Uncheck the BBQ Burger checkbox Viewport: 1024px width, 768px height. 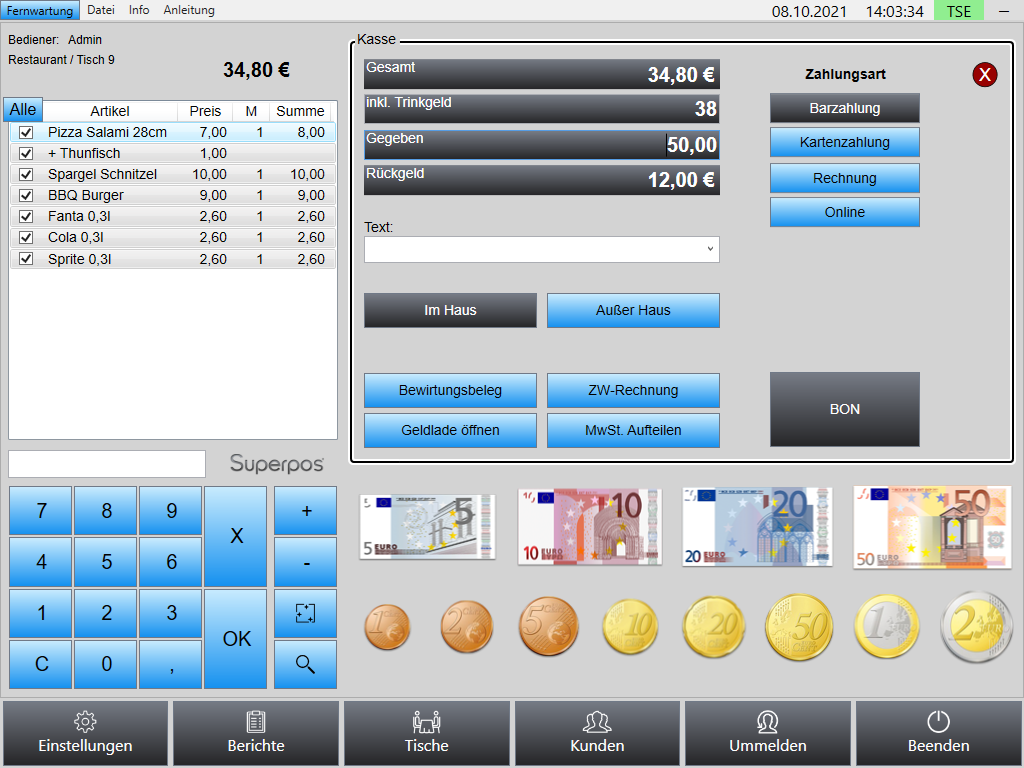[x=26, y=195]
